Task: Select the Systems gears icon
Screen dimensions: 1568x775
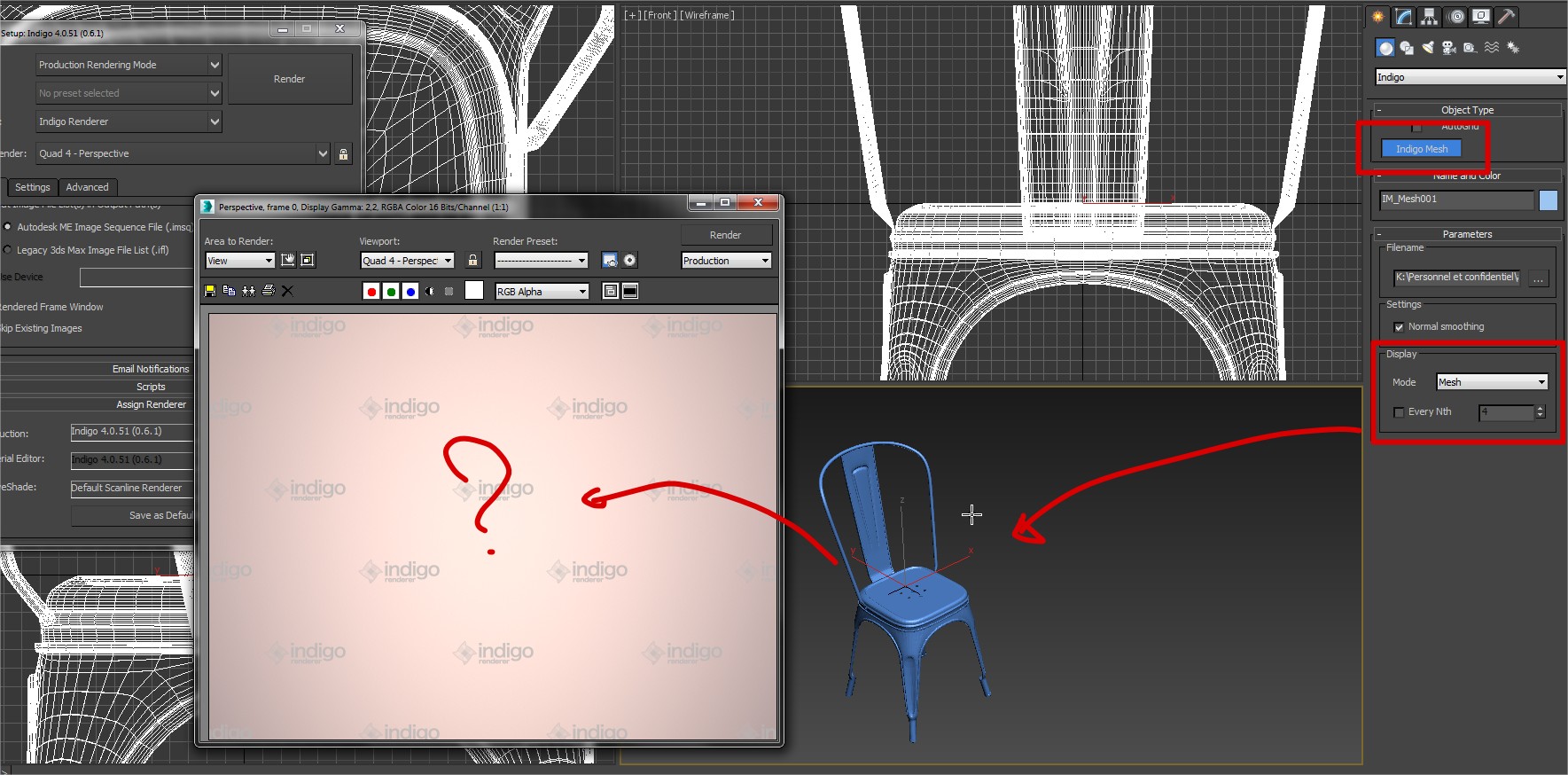Action: tap(1513, 48)
